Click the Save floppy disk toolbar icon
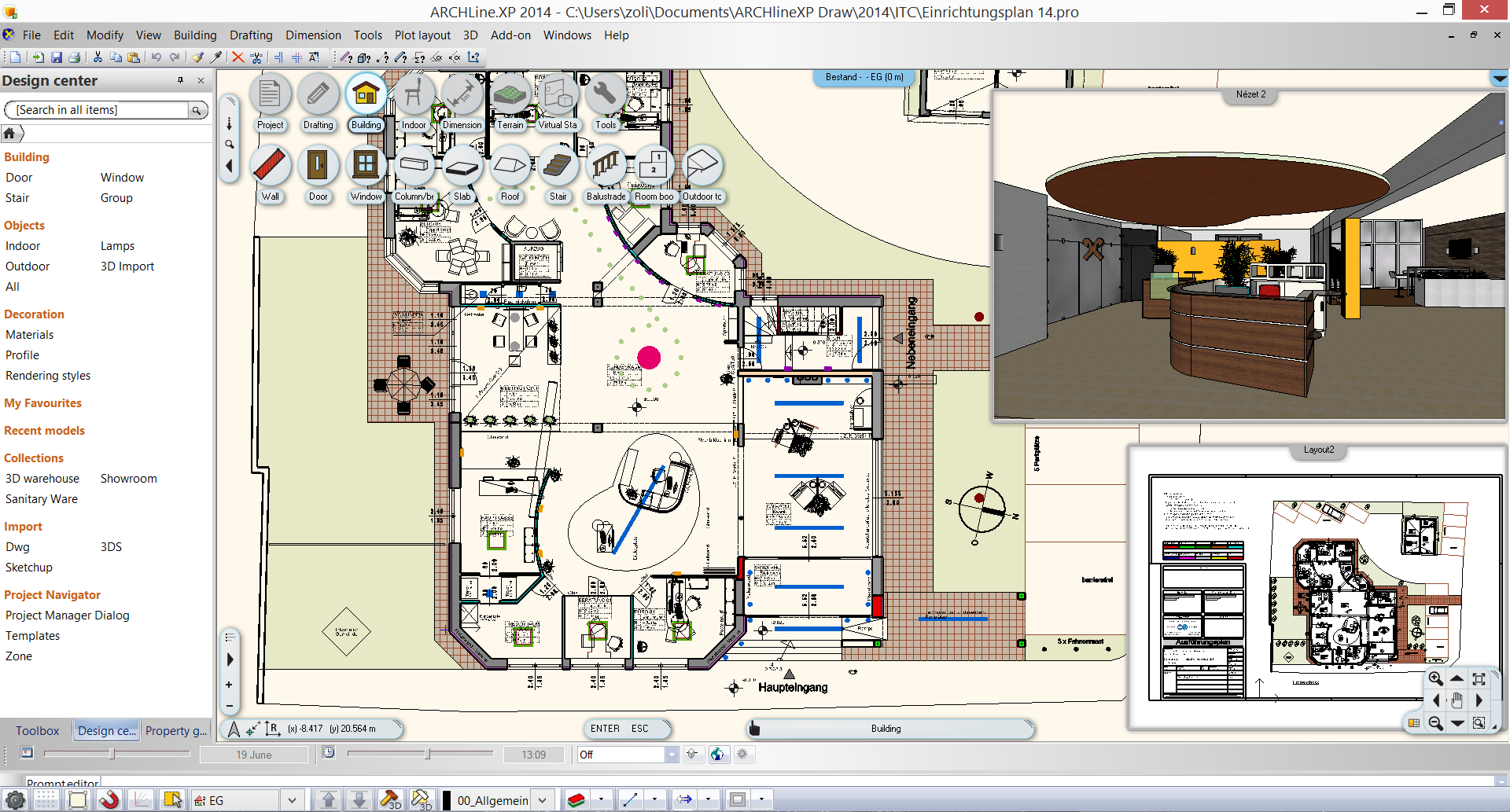Image resolution: width=1510 pixels, height=812 pixels. (57, 57)
